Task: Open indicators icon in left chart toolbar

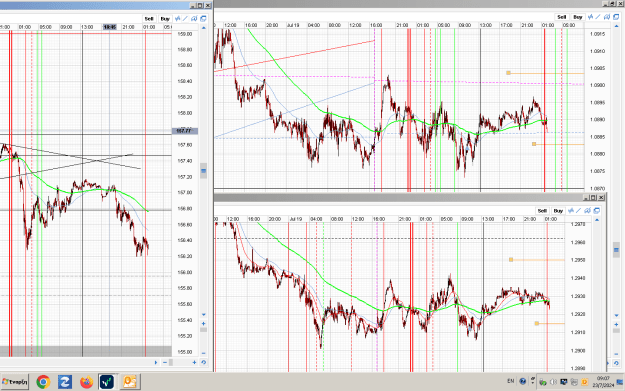Action: 178,19
